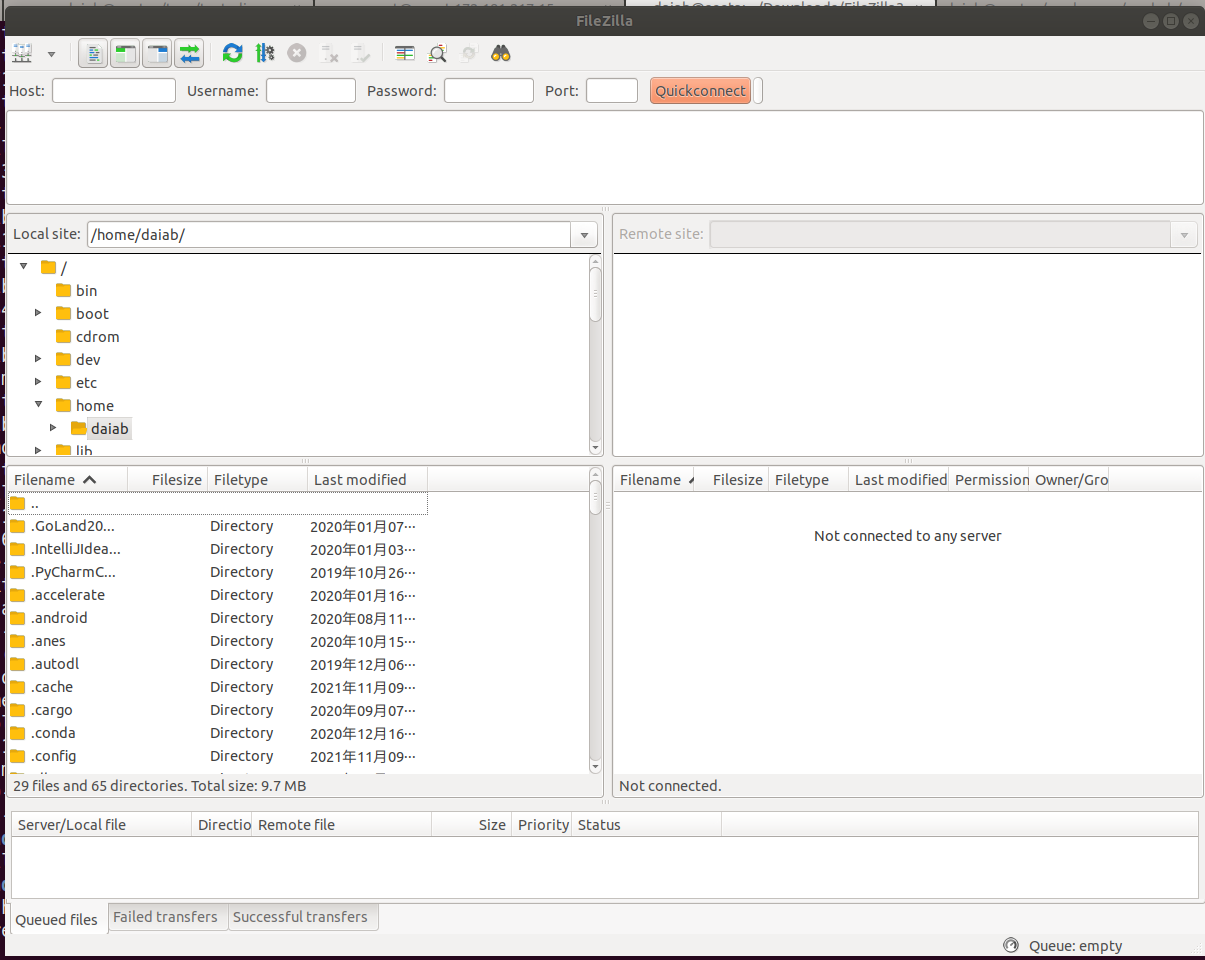
Task: Switch to Successful transfers tab
Action: click(300, 917)
